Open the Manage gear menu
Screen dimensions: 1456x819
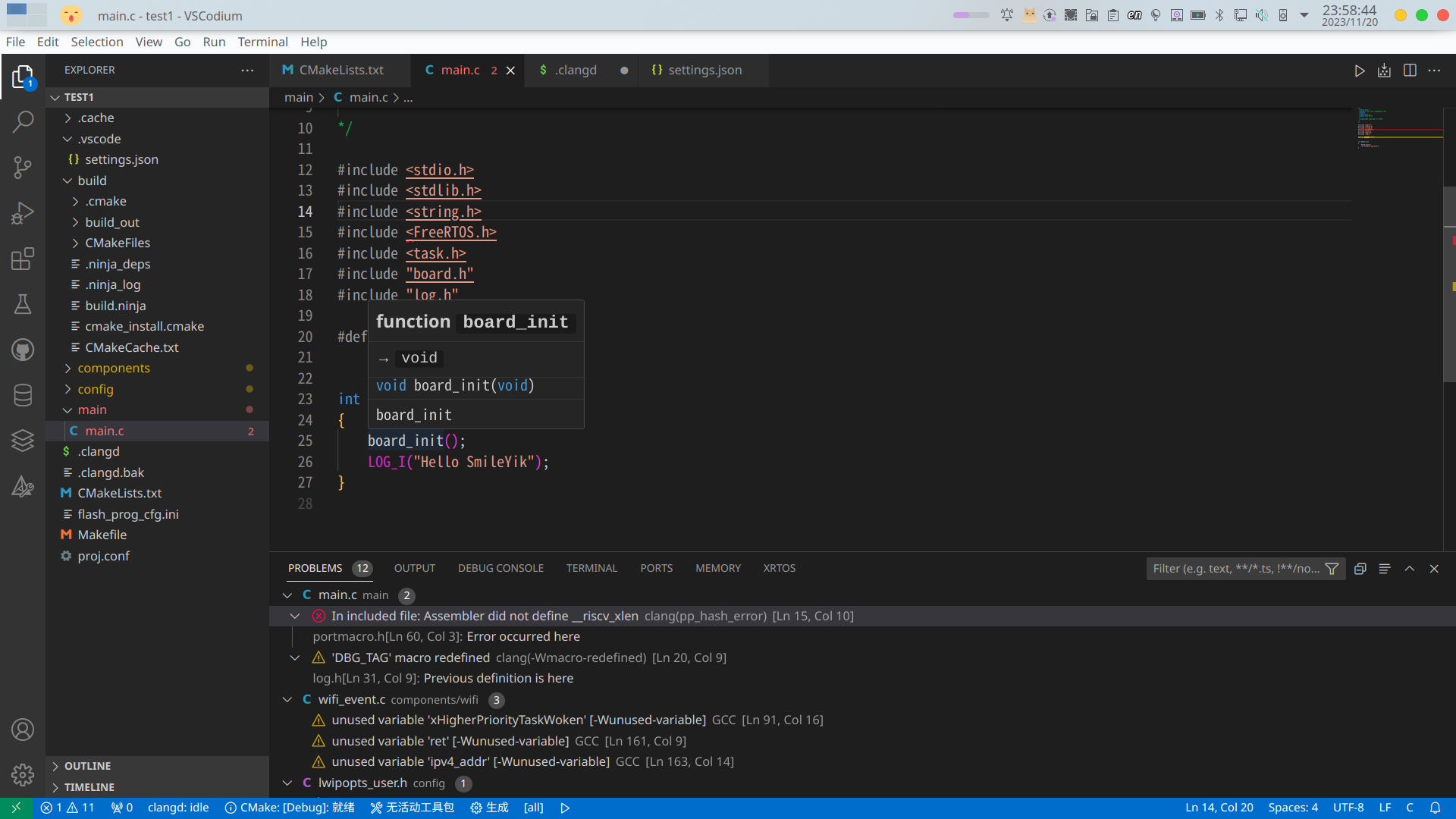click(23, 775)
